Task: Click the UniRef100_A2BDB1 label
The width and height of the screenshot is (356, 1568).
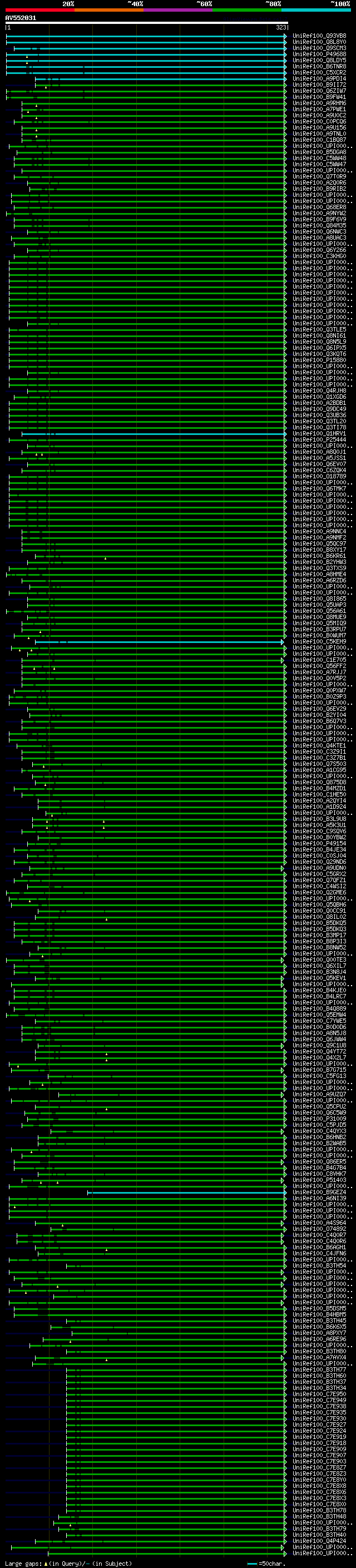Action: [319, 403]
